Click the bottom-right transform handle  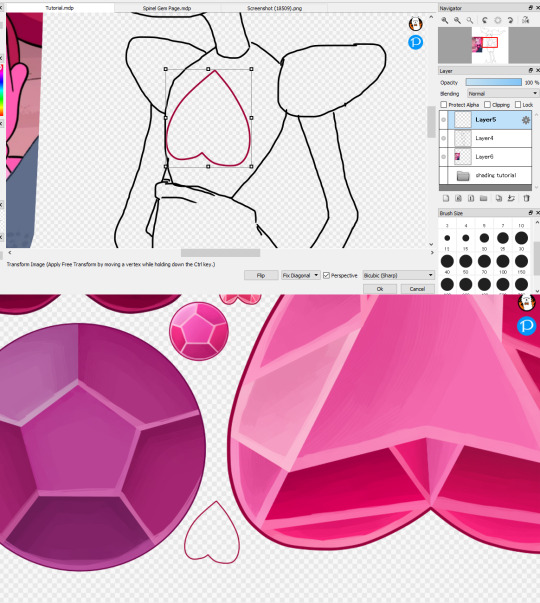251,167
